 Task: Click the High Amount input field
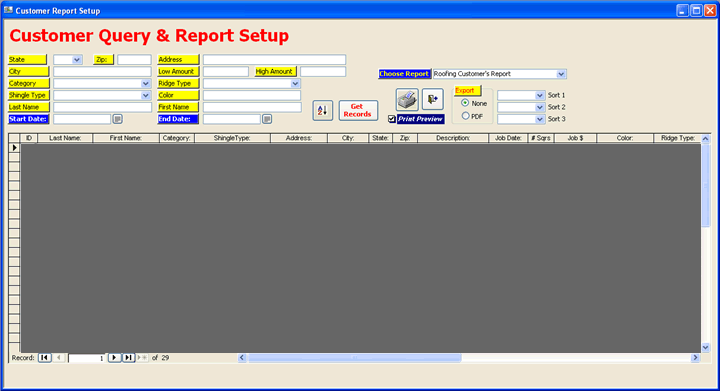tap(323, 72)
